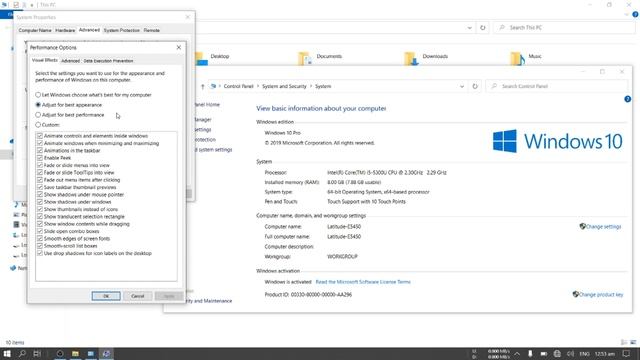Open Change settings link
Viewport: 640px width, 360px height.
point(603,227)
